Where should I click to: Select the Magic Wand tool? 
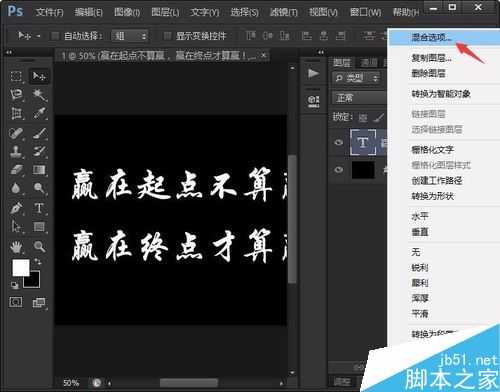coord(39,95)
